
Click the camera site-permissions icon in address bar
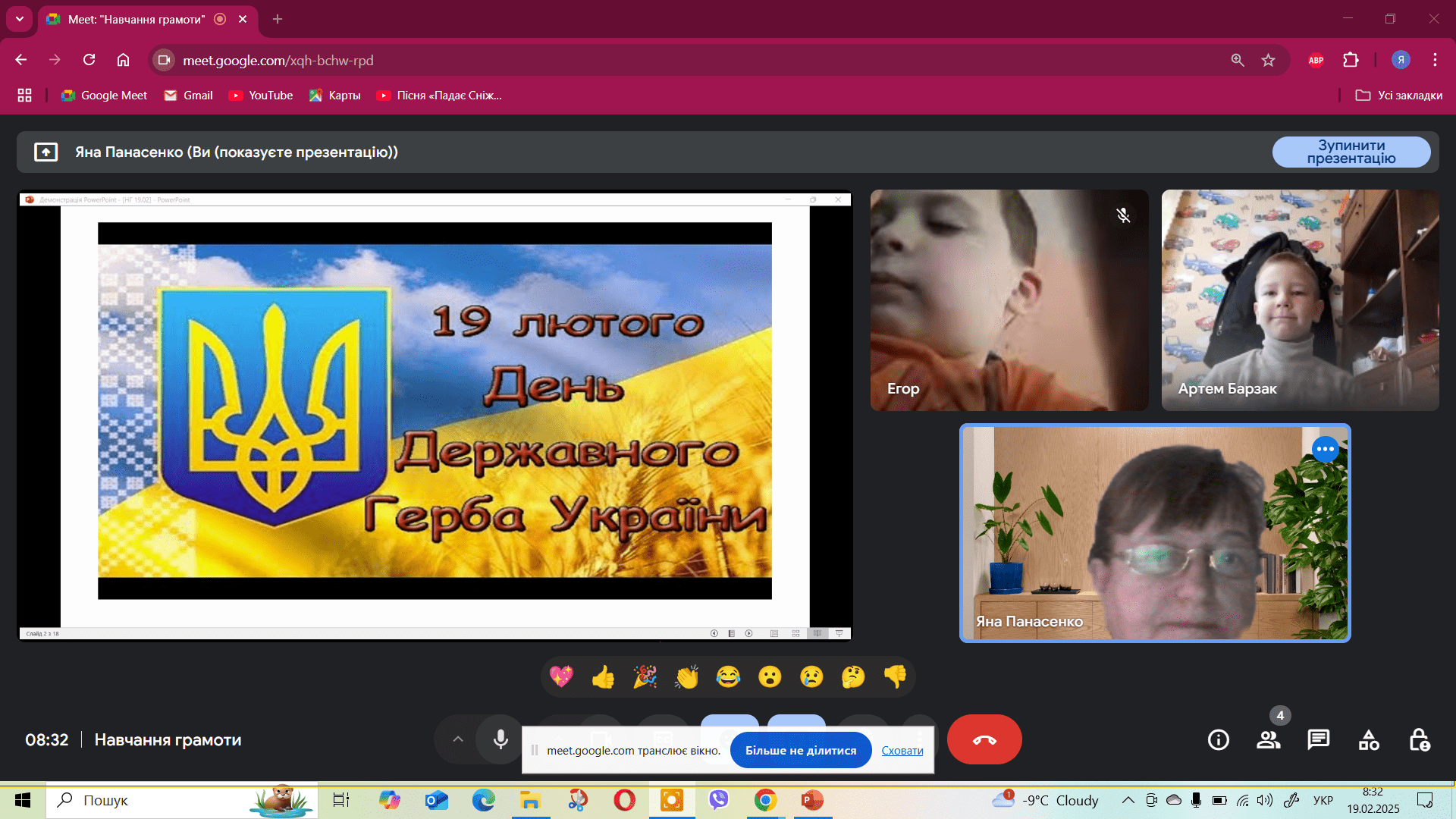(x=164, y=60)
